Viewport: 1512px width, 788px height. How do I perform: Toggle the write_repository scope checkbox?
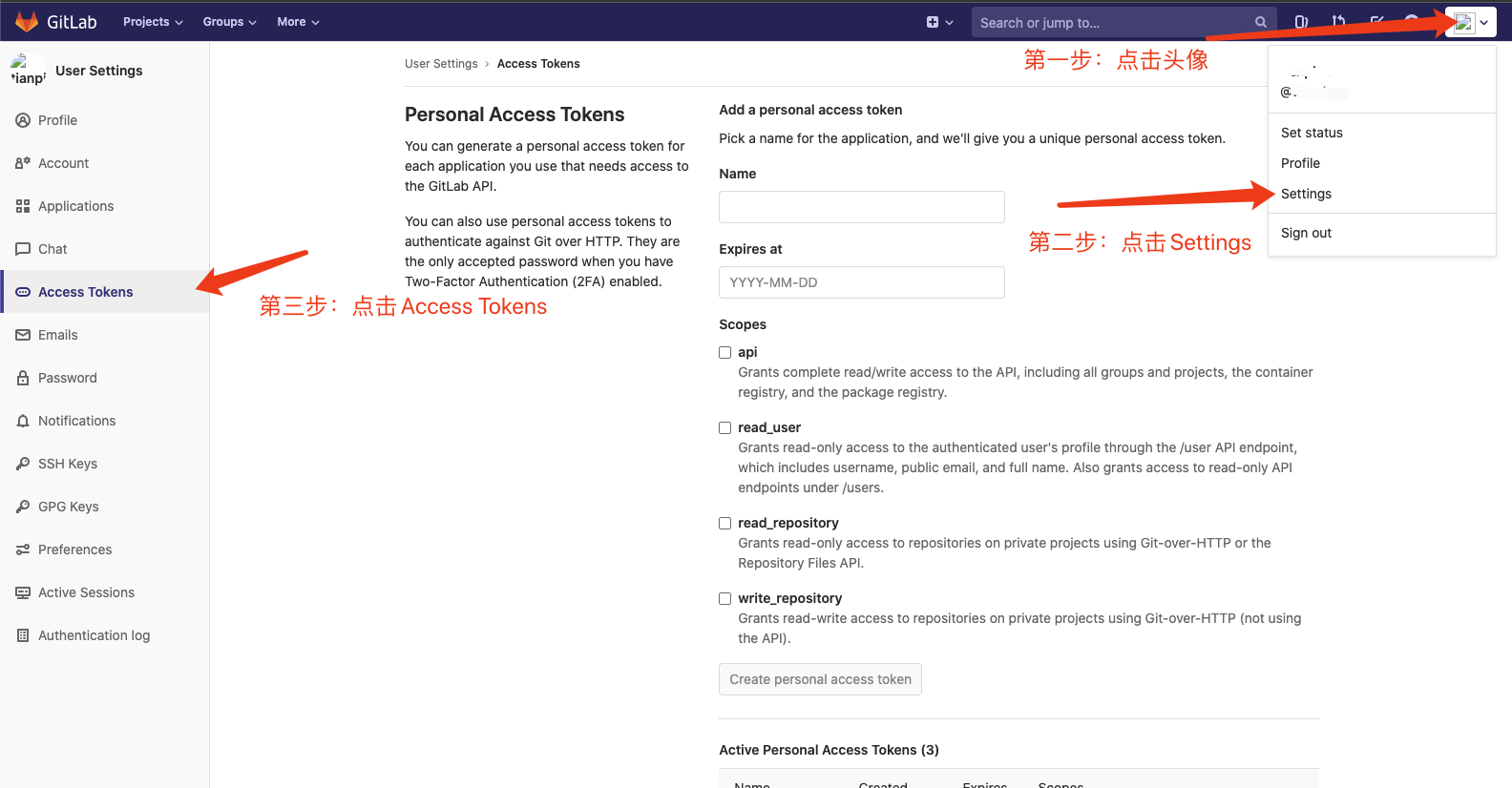(725, 599)
